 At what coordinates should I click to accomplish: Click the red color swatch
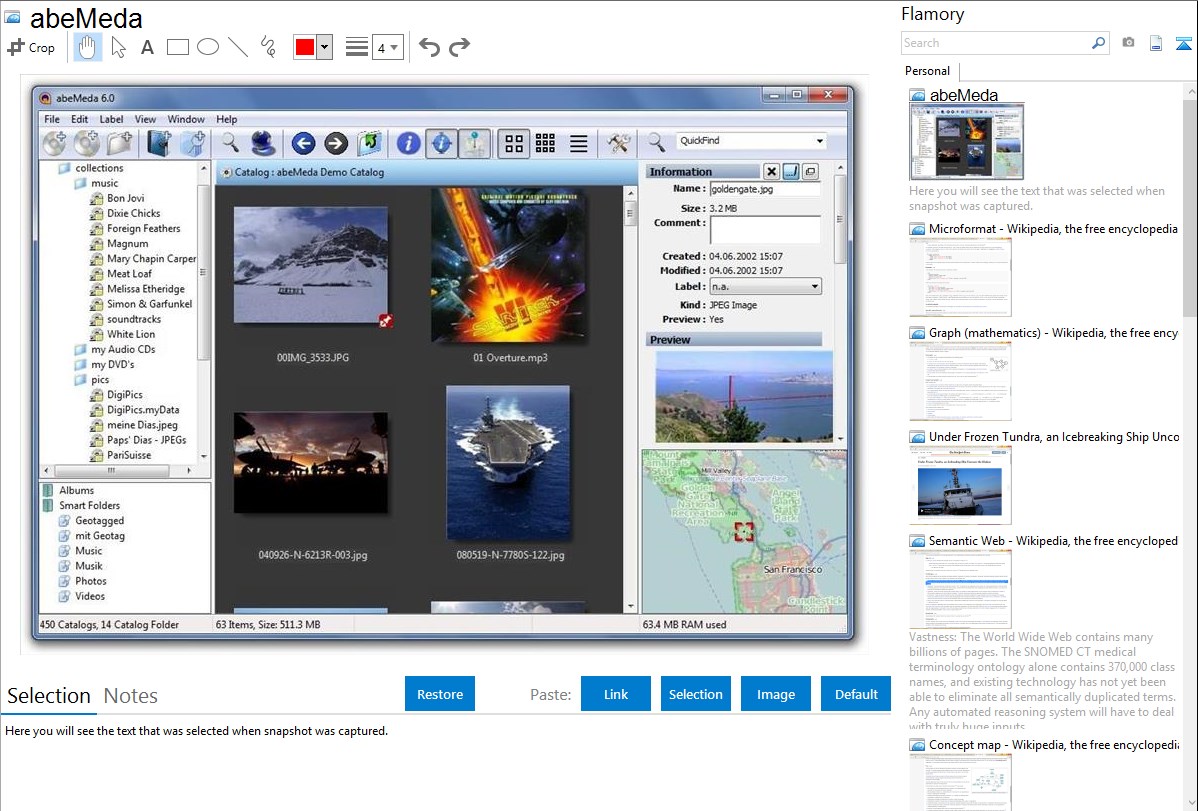pyautogui.click(x=305, y=47)
